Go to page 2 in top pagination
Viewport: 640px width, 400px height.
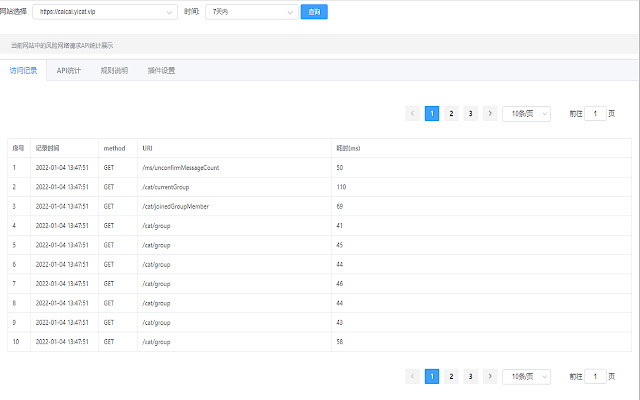click(x=451, y=113)
